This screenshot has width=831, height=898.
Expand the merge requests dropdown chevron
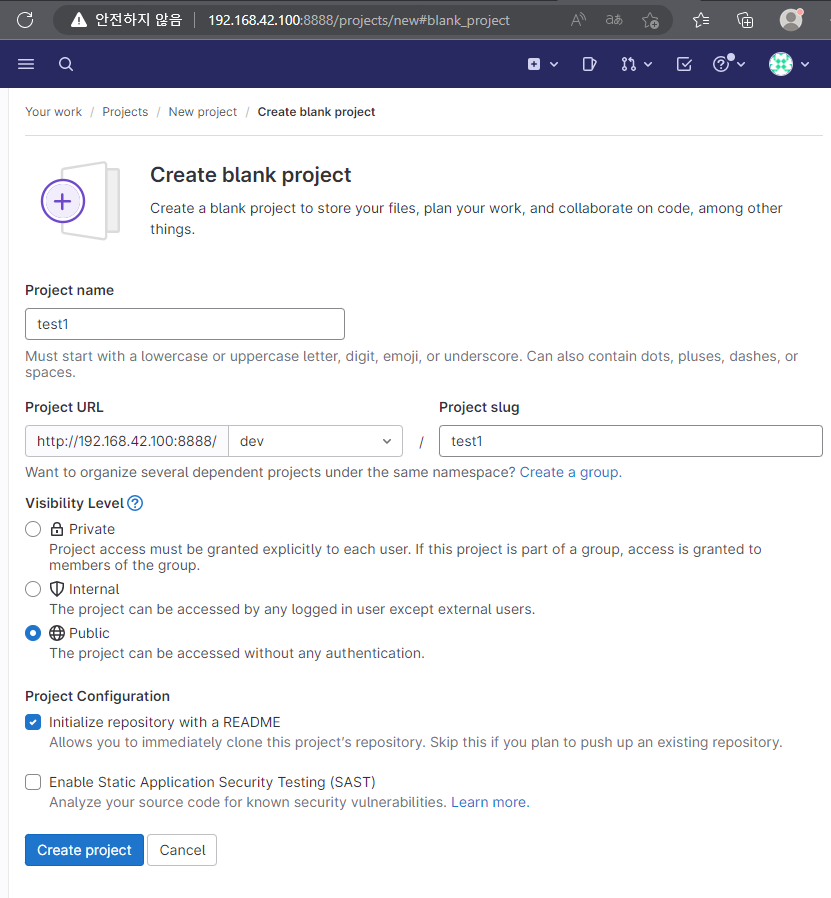coord(648,64)
